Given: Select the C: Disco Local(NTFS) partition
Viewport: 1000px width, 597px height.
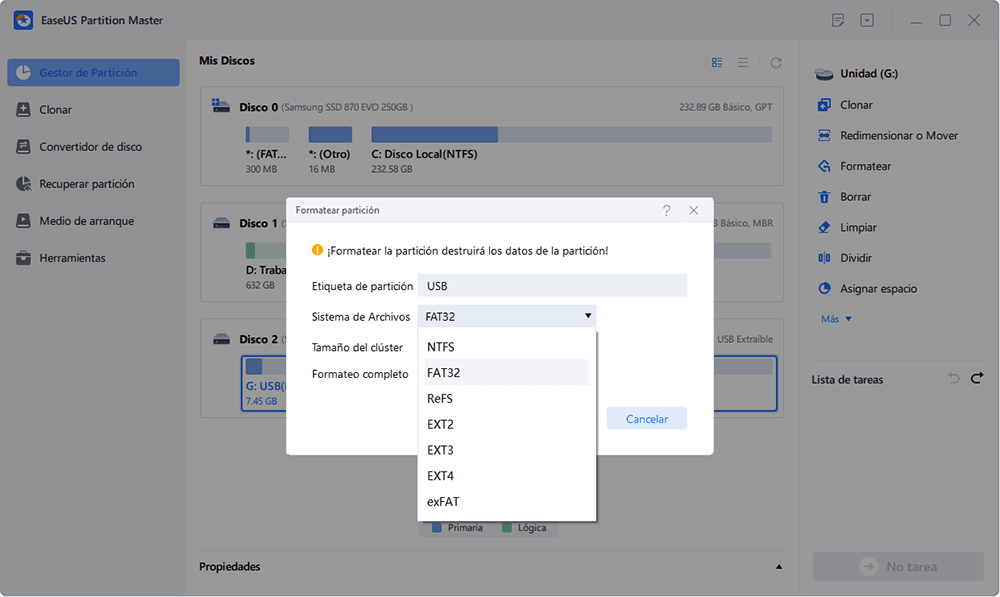Looking at the screenshot, I should click(571, 151).
